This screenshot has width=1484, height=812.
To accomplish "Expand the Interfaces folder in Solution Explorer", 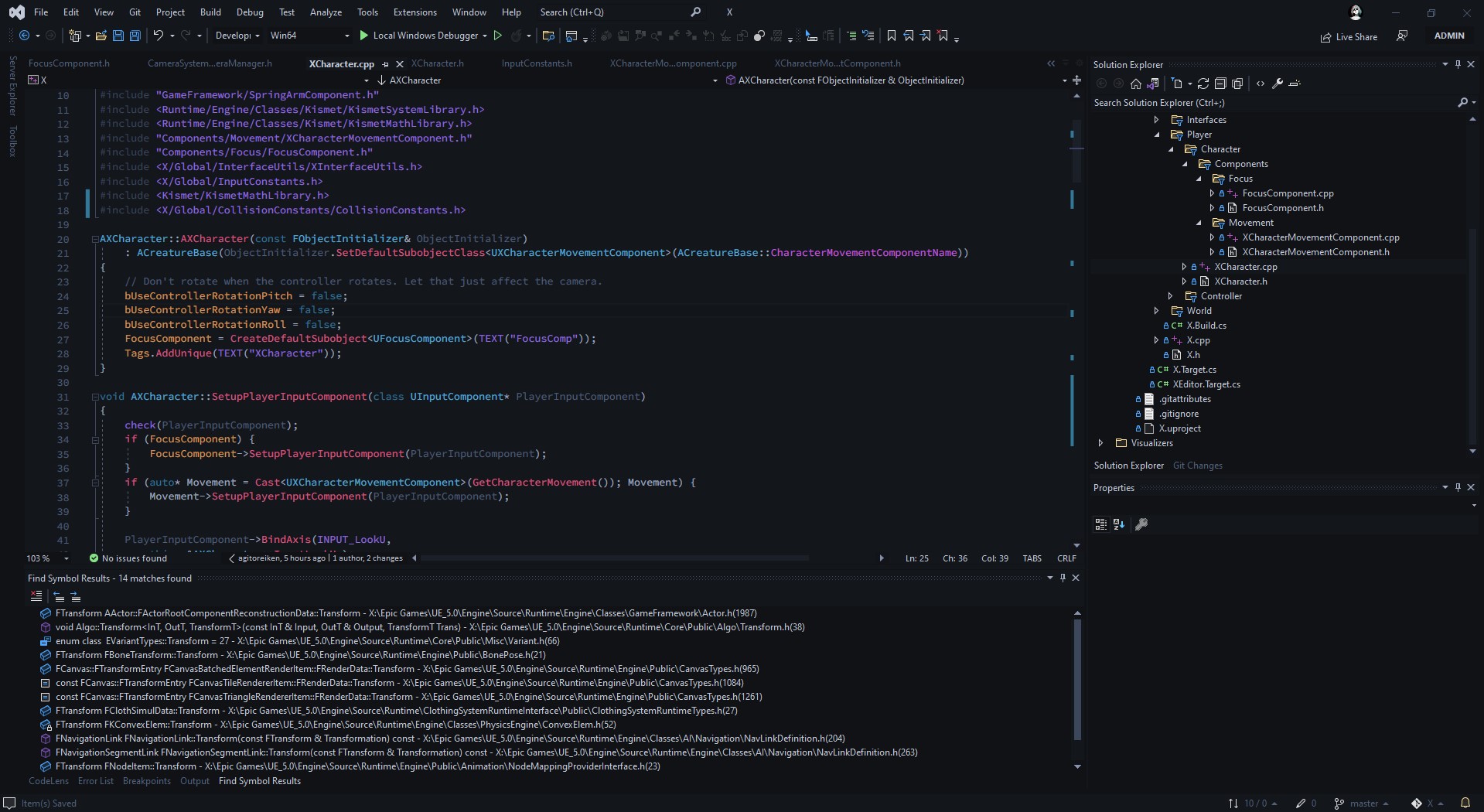I will [1157, 120].
